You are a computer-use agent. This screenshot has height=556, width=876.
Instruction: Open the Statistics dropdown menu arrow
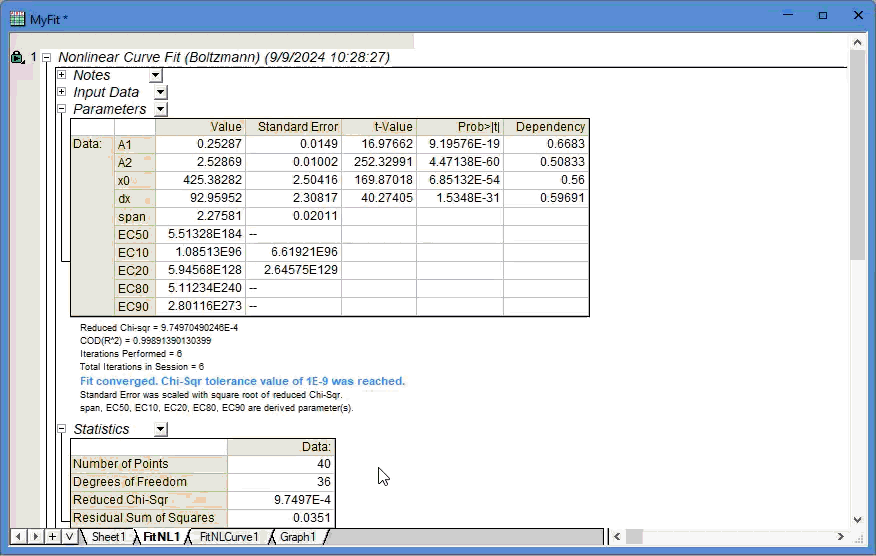[x=161, y=429]
